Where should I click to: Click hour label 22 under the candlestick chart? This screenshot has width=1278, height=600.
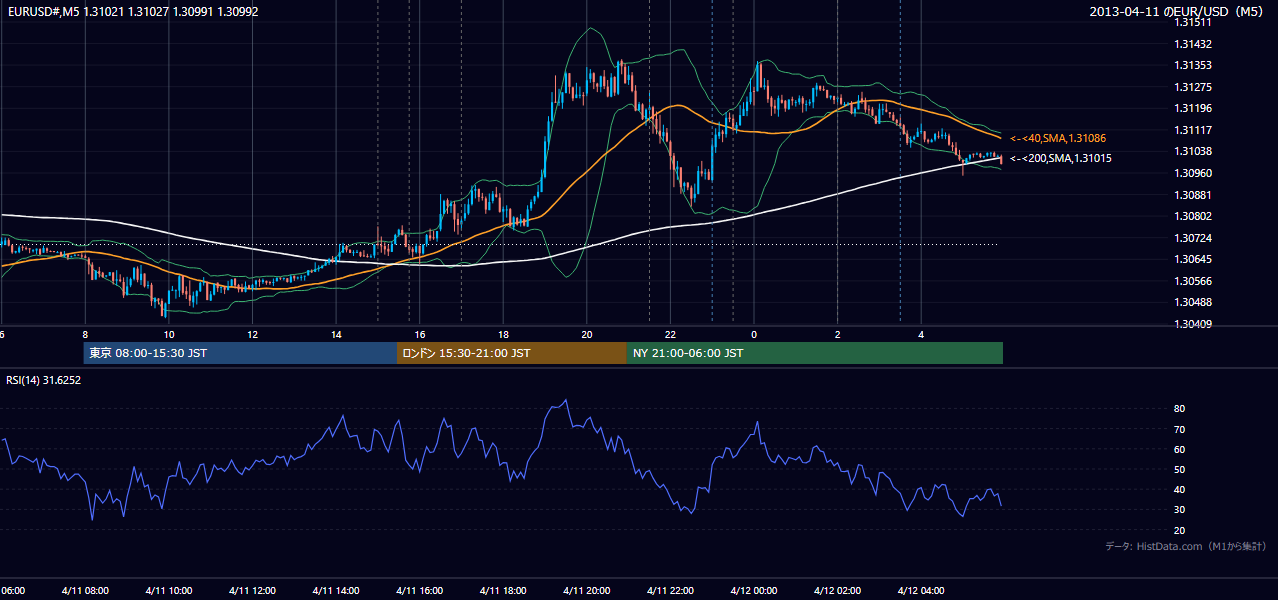[670, 334]
